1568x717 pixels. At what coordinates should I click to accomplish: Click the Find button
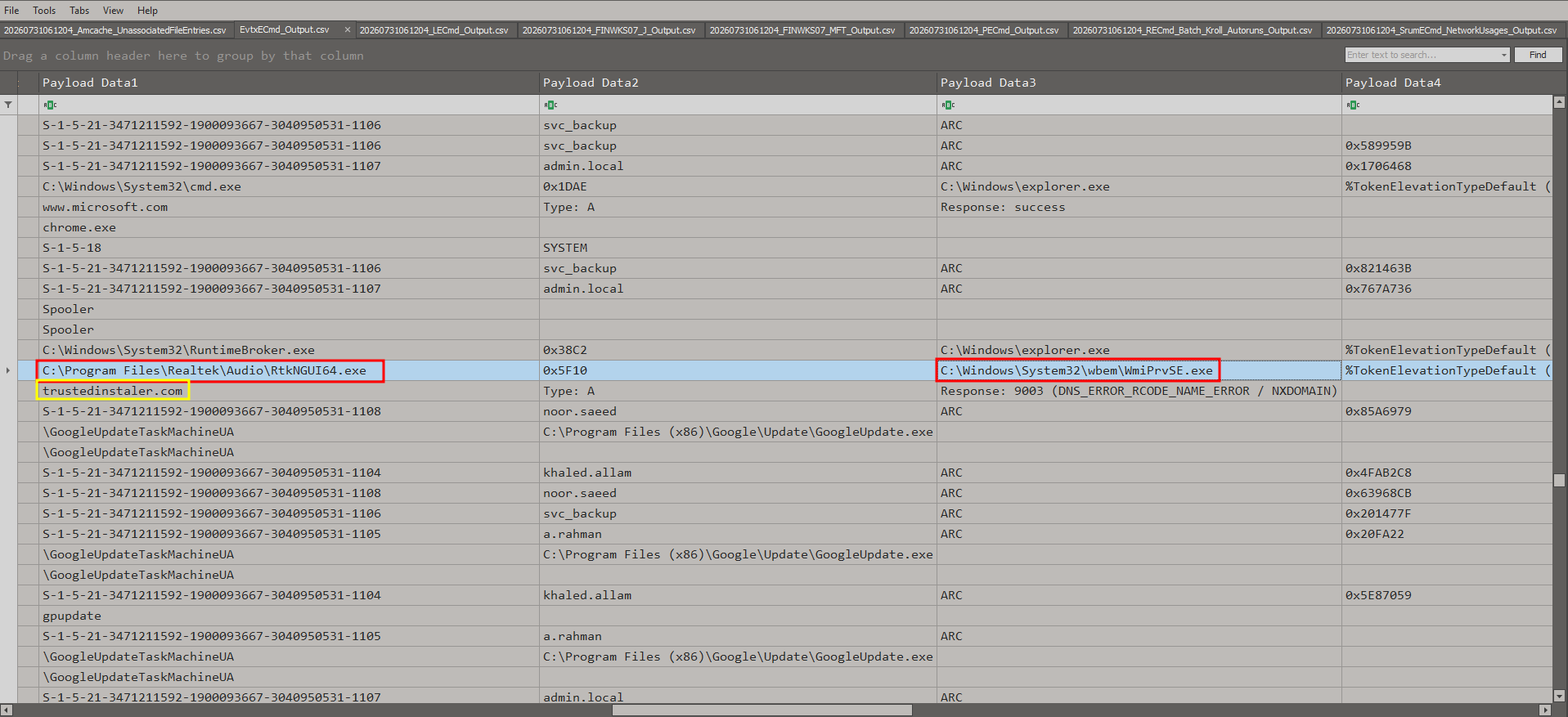(x=1538, y=55)
